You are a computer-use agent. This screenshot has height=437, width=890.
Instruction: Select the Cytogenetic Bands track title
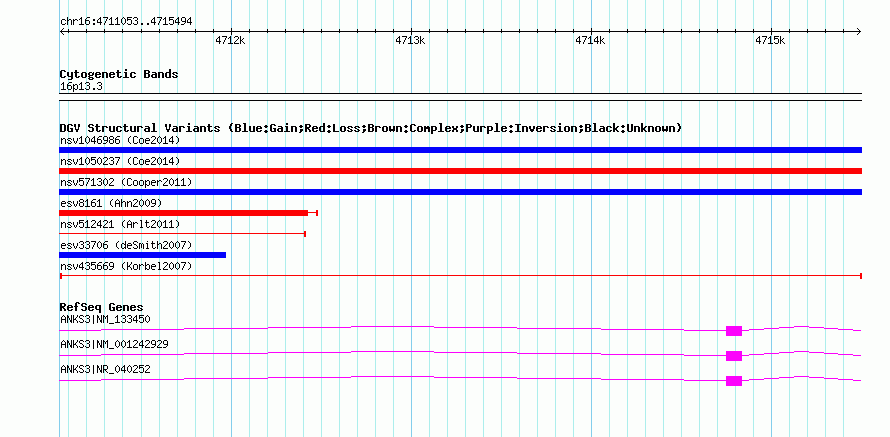(119, 74)
